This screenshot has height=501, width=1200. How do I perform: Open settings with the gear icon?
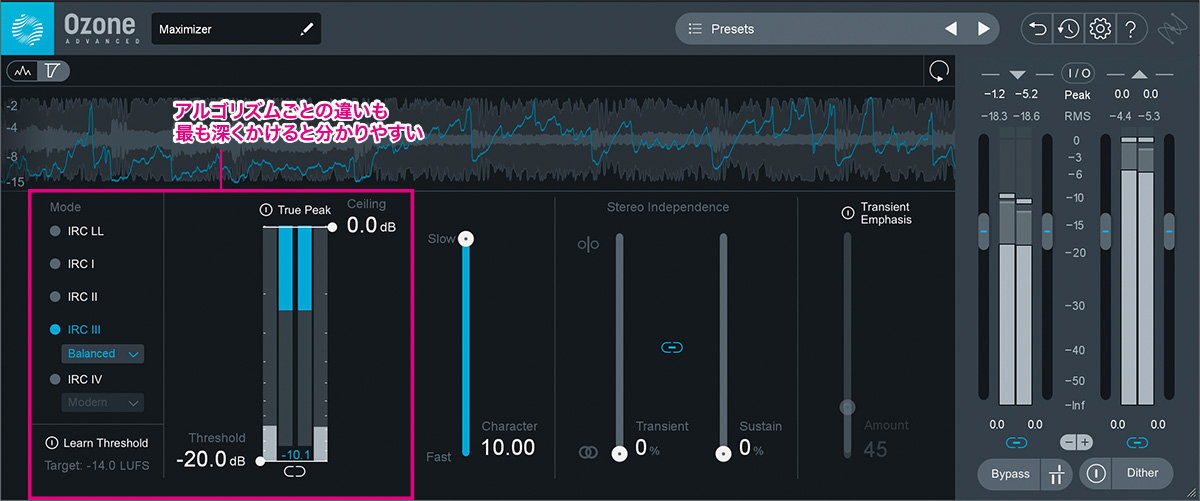[x=1100, y=29]
